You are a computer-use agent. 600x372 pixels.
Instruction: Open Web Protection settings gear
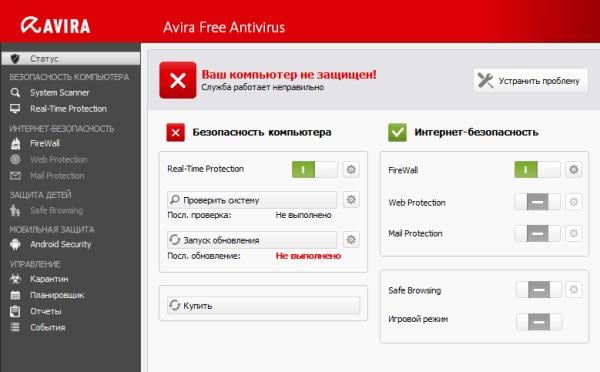pos(574,202)
